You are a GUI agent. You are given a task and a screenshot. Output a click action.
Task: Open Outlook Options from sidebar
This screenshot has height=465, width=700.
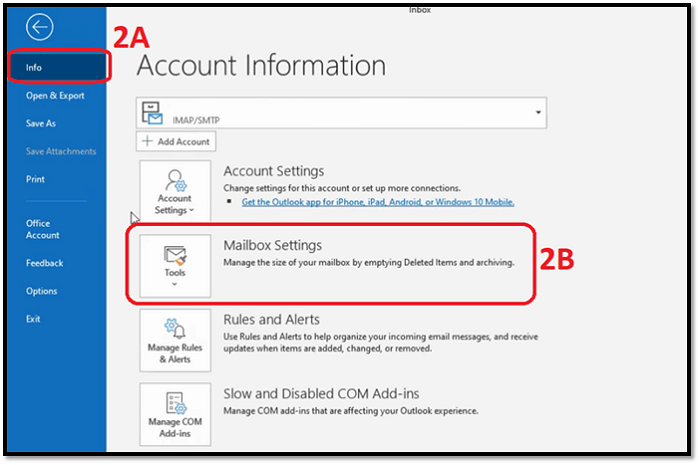tap(42, 291)
